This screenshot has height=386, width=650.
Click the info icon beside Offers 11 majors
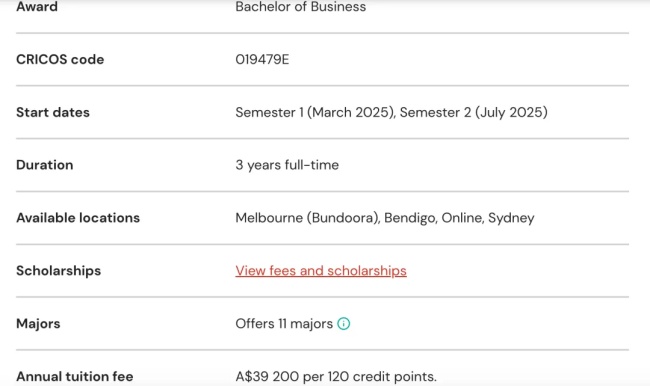(344, 323)
